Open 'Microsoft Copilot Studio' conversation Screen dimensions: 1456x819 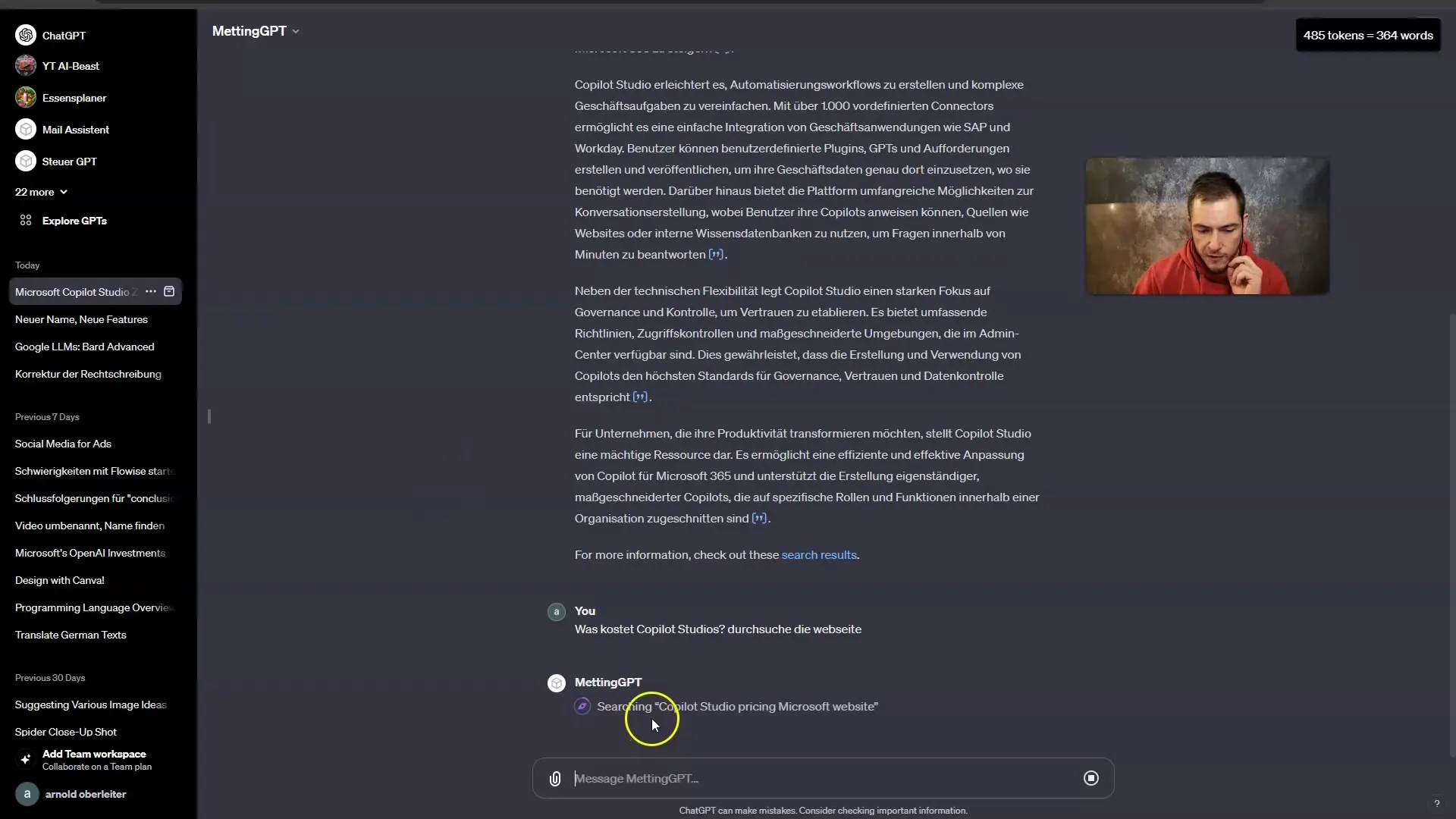tap(79, 291)
